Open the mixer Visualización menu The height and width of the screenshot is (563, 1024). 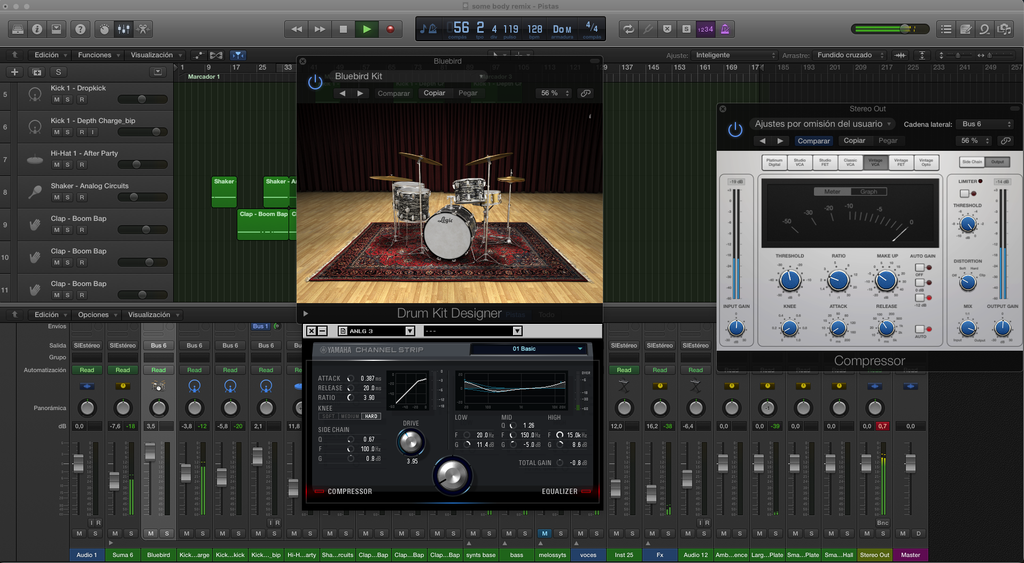pyautogui.click(x=153, y=314)
